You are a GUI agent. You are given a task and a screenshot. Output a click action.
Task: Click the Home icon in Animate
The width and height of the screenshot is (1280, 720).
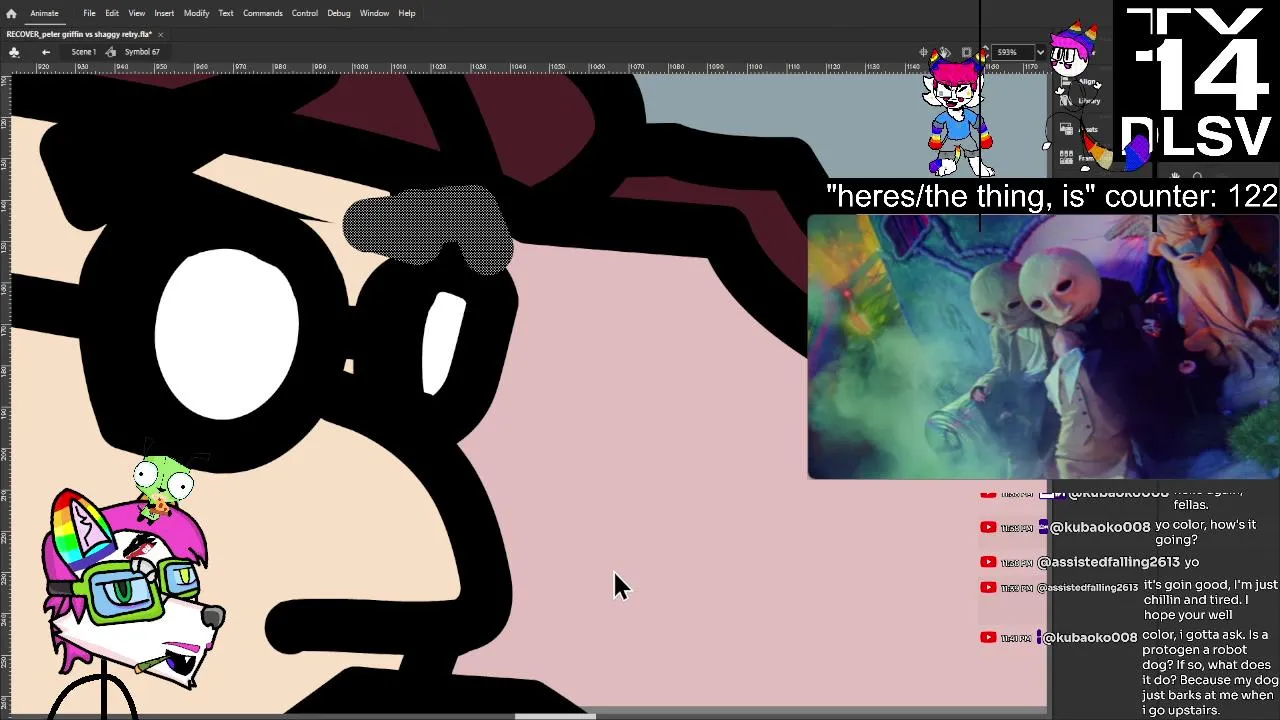11,13
